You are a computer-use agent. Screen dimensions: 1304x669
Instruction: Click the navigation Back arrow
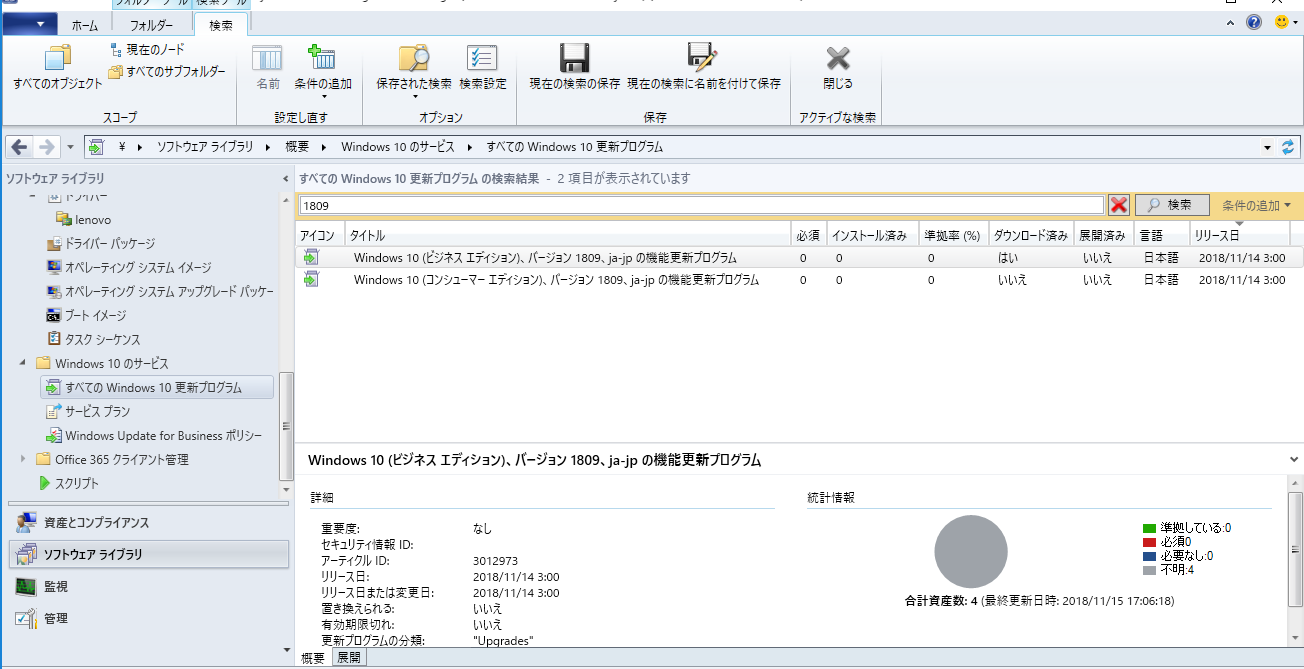(x=19, y=147)
